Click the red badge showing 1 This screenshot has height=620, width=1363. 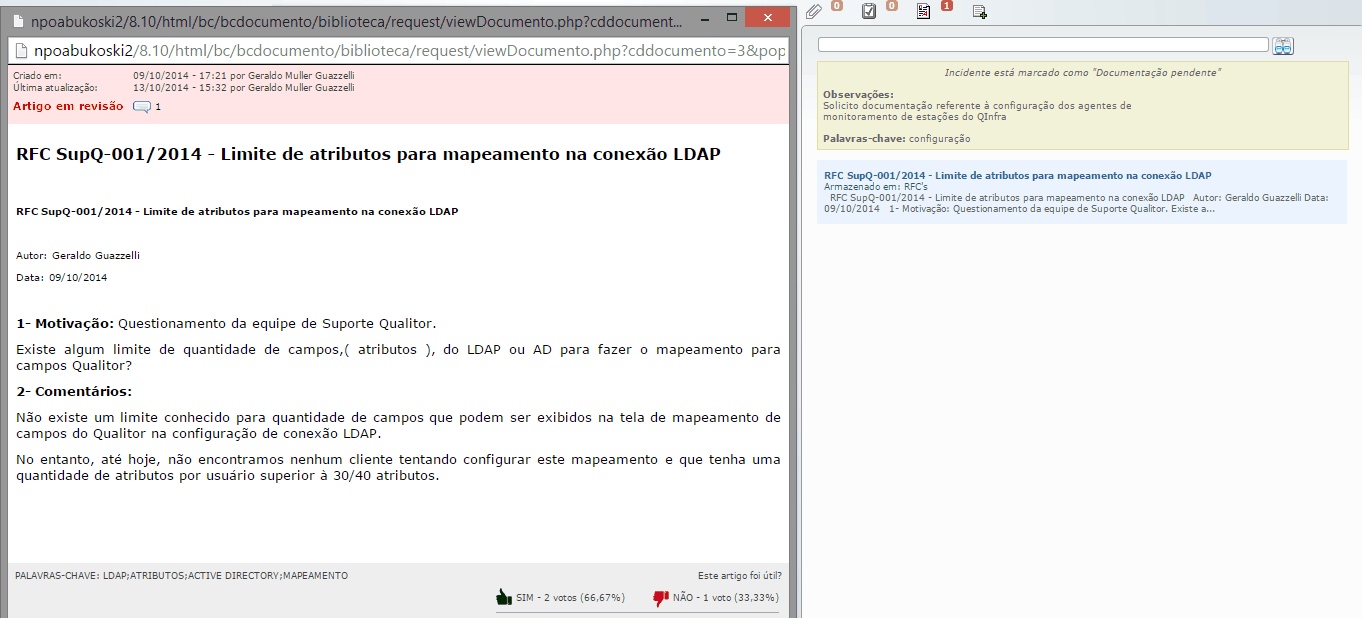pyautogui.click(x=946, y=6)
